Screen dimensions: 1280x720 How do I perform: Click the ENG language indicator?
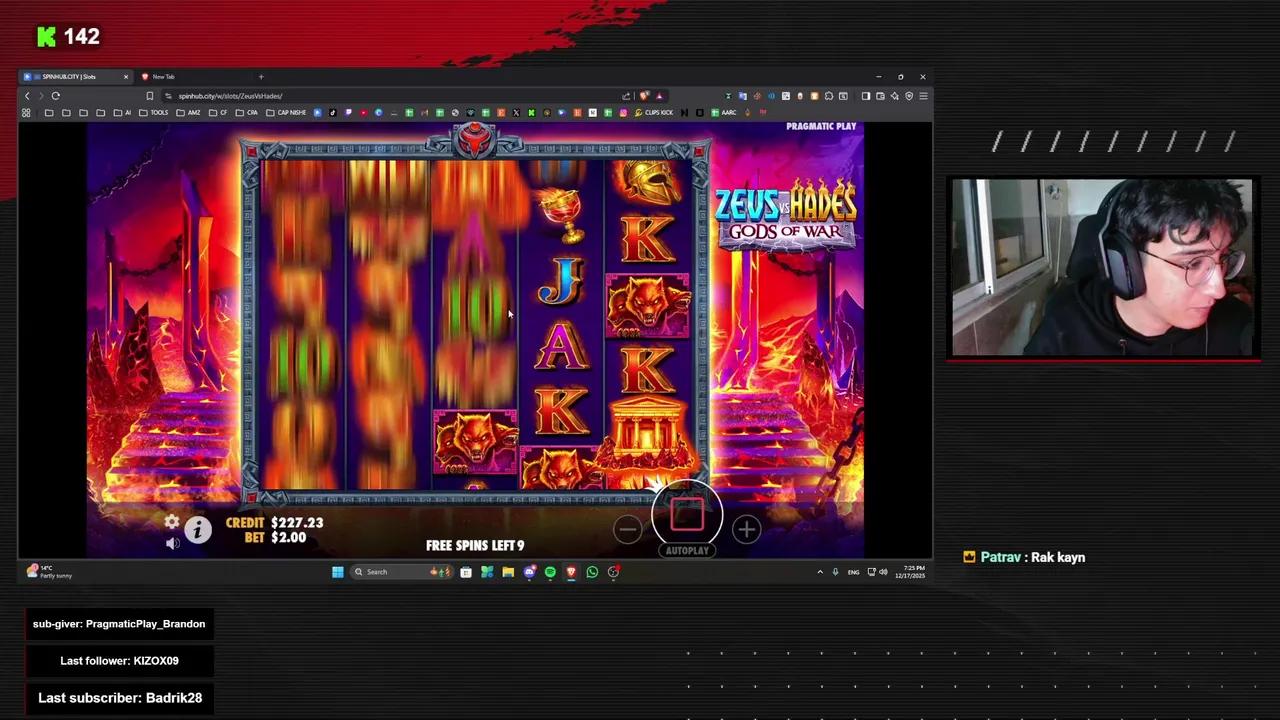tap(852, 571)
